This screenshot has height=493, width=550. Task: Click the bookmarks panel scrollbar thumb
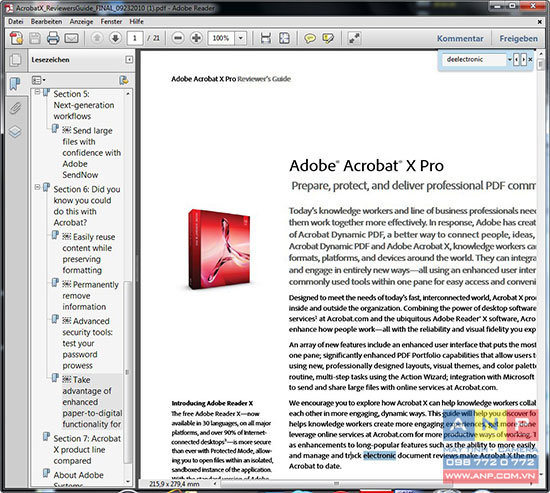point(127,372)
